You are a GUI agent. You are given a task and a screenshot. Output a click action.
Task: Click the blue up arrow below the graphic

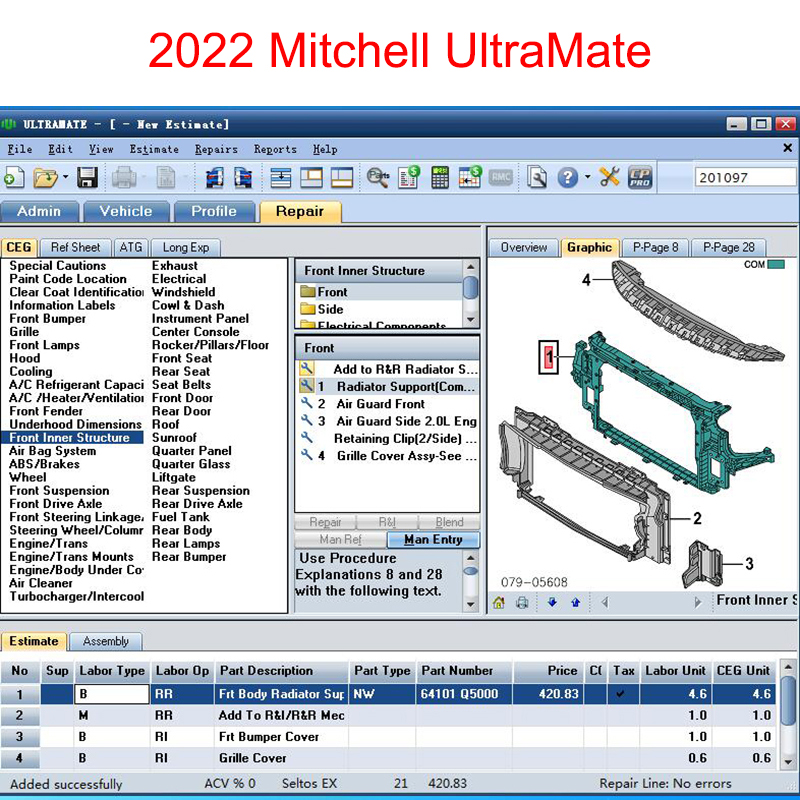[x=576, y=603]
